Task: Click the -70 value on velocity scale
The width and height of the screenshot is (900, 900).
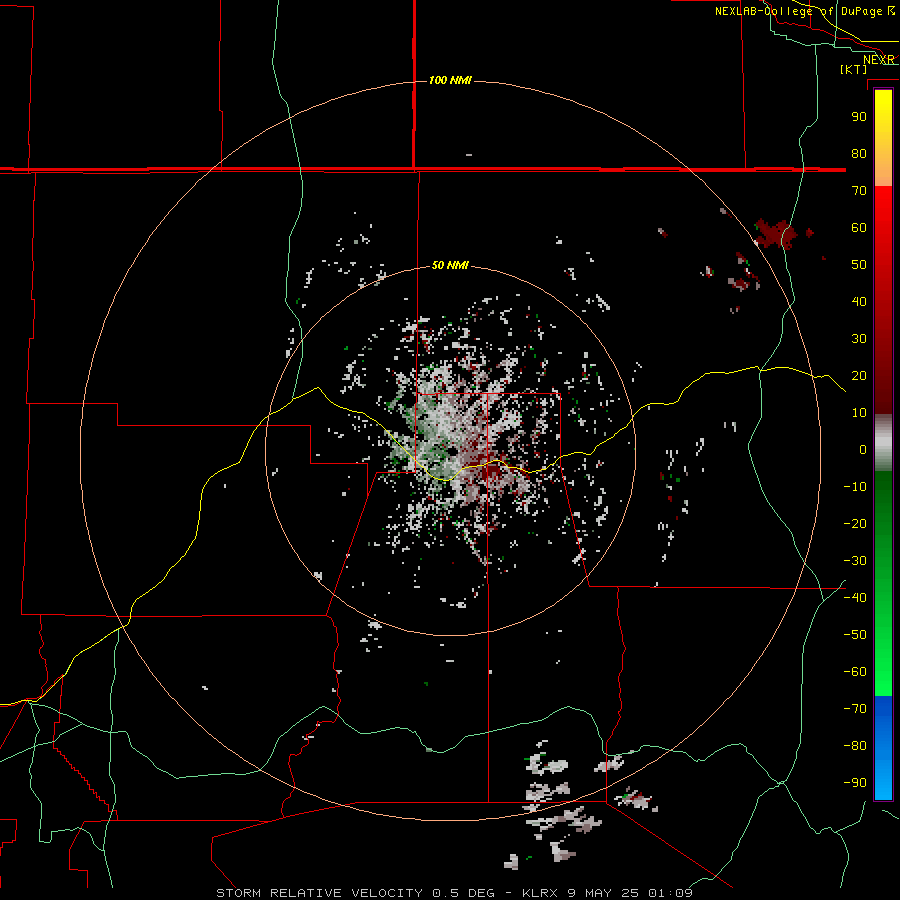Action: [x=855, y=708]
